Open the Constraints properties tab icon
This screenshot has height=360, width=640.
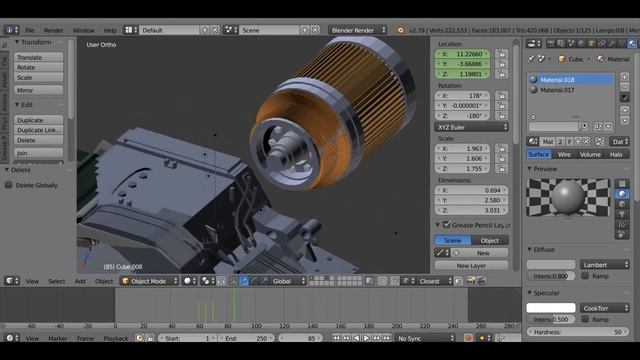coord(602,43)
